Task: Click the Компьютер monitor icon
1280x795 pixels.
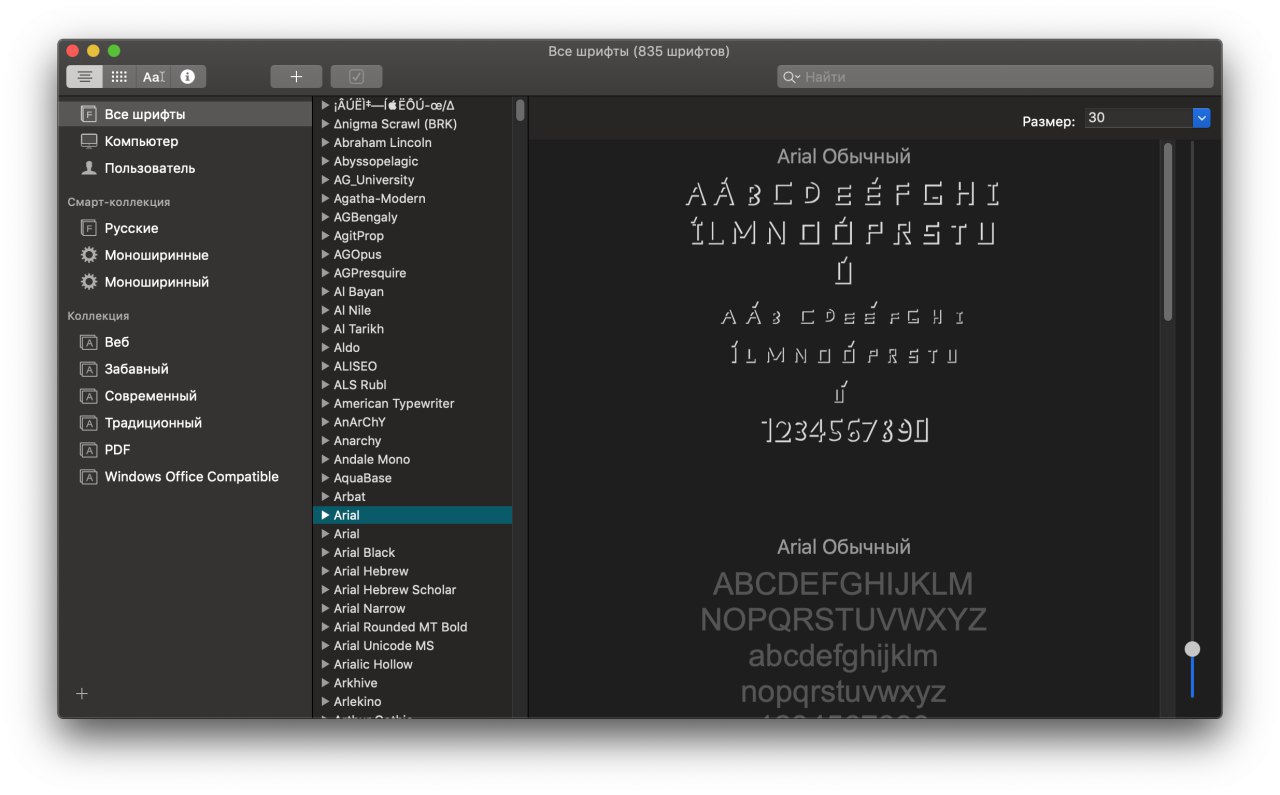Action: (x=89, y=141)
